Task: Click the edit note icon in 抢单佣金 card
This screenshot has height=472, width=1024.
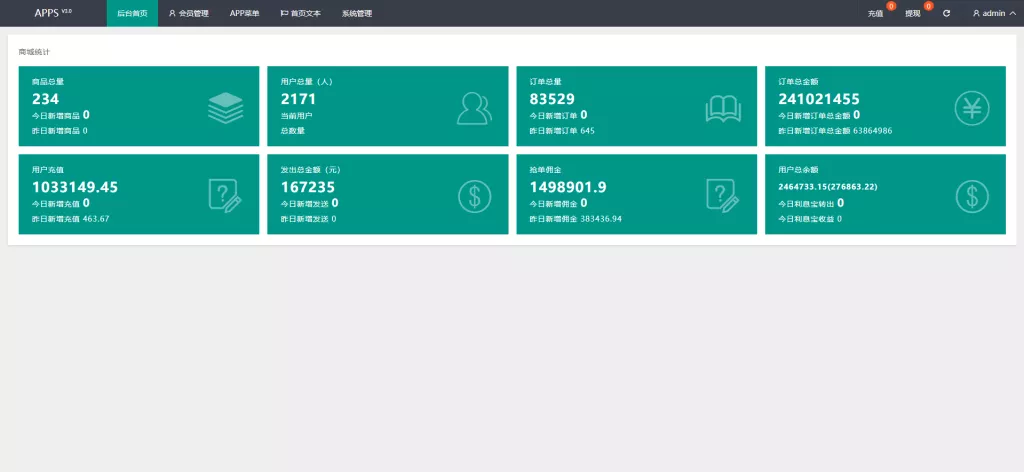Action: (x=723, y=195)
